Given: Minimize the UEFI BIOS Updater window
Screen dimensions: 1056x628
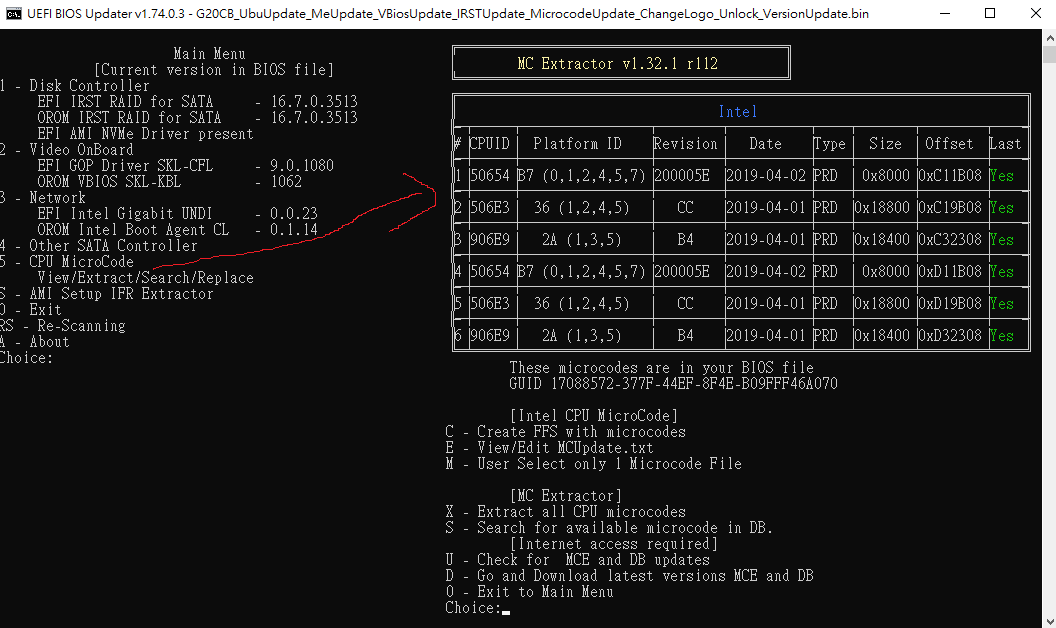Looking at the screenshot, I should pos(945,13).
